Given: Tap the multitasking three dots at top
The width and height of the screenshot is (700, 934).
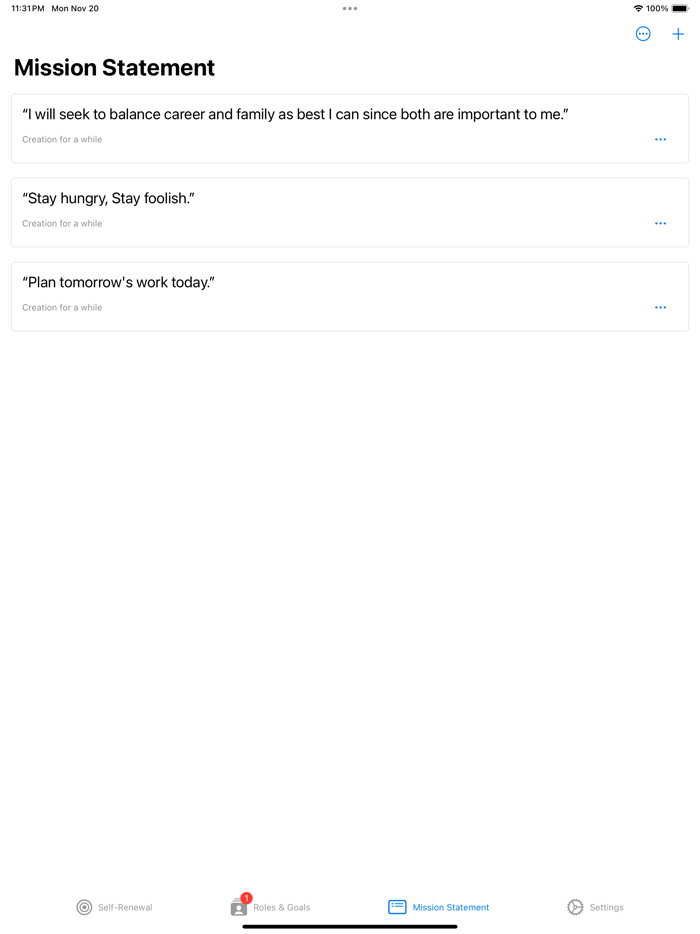Looking at the screenshot, I should pyautogui.click(x=350, y=8).
